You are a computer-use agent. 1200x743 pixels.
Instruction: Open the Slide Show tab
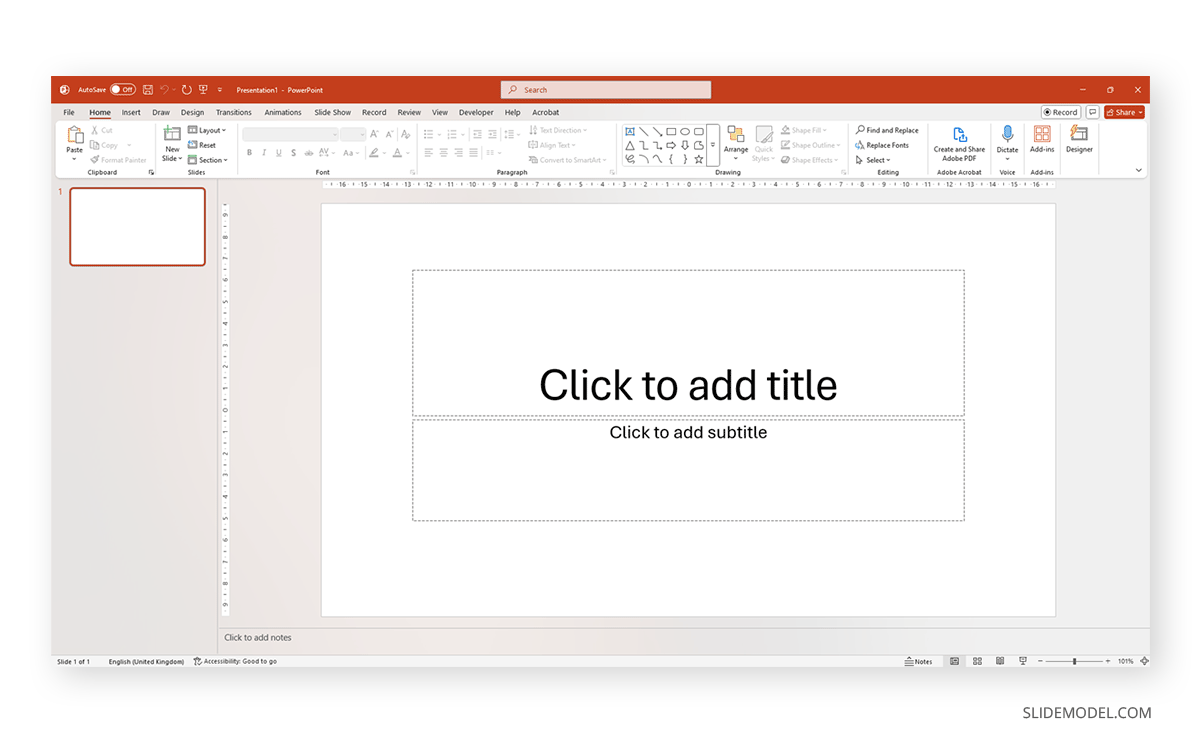332,112
